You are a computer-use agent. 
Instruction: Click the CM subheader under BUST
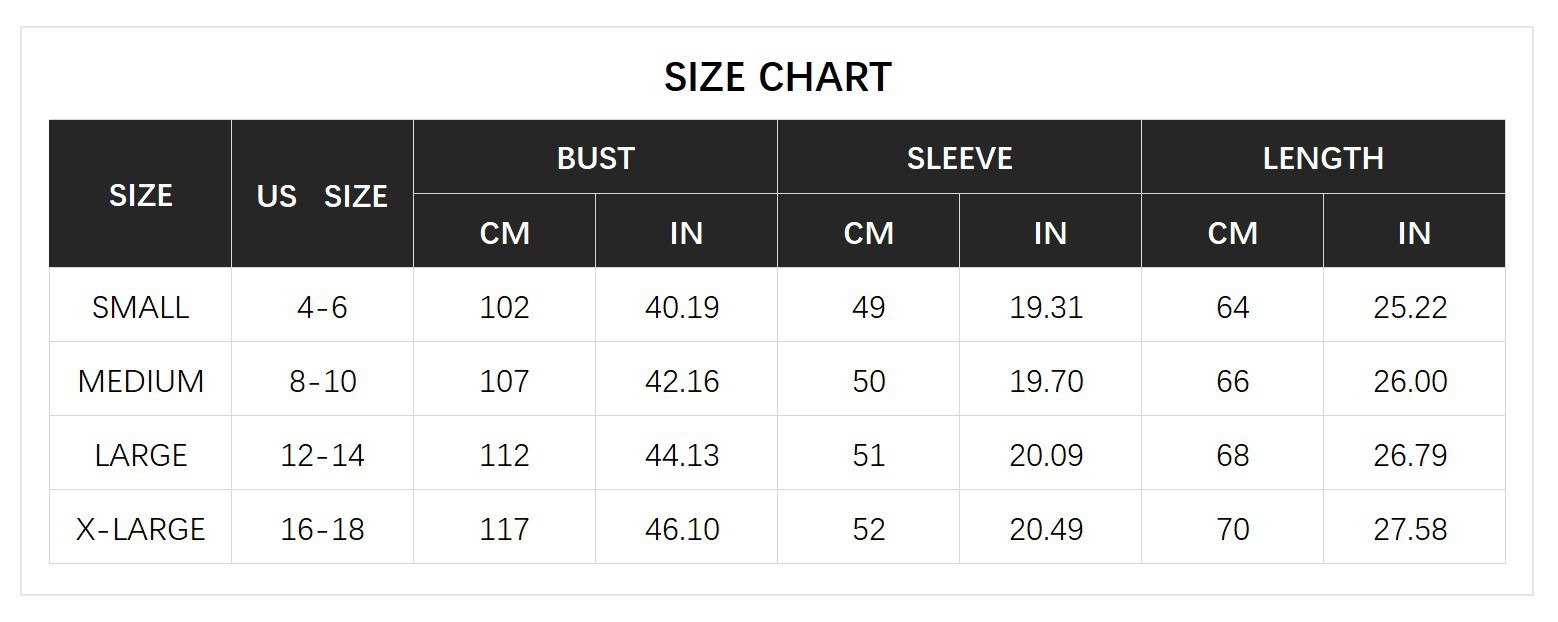[504, 233]
